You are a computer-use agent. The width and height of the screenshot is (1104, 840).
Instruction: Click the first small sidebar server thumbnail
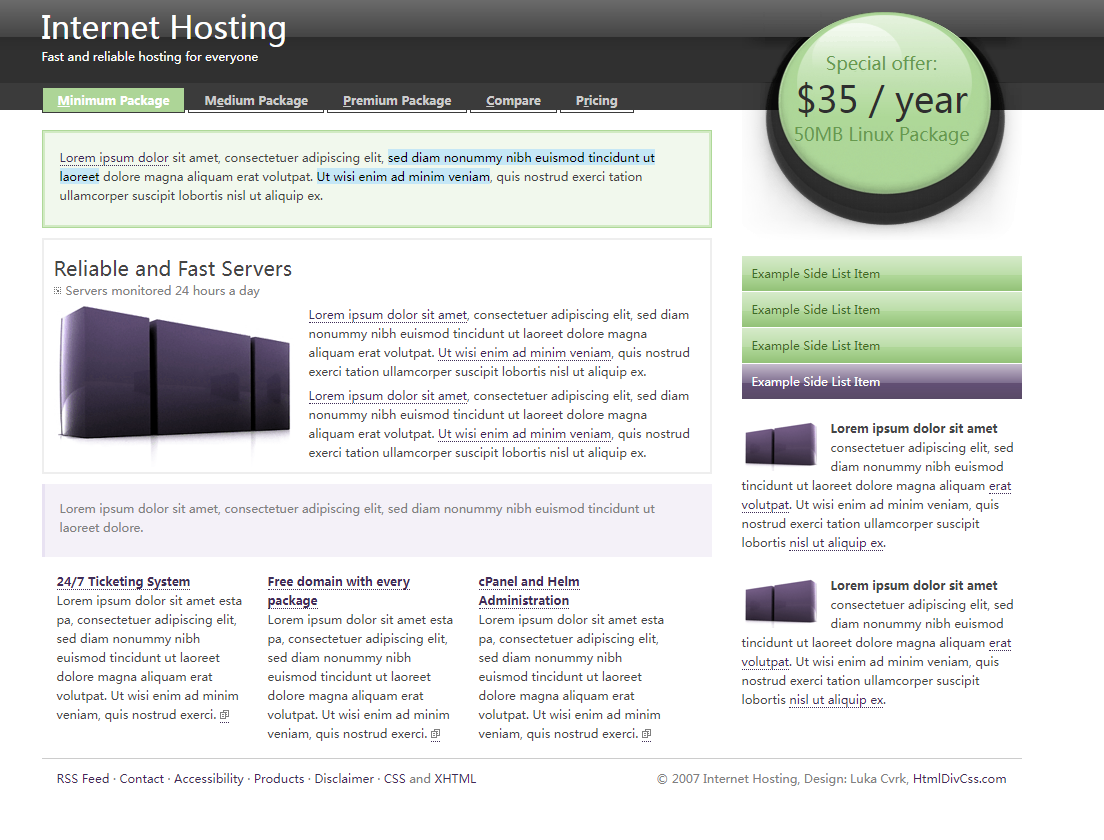[781, 444]
